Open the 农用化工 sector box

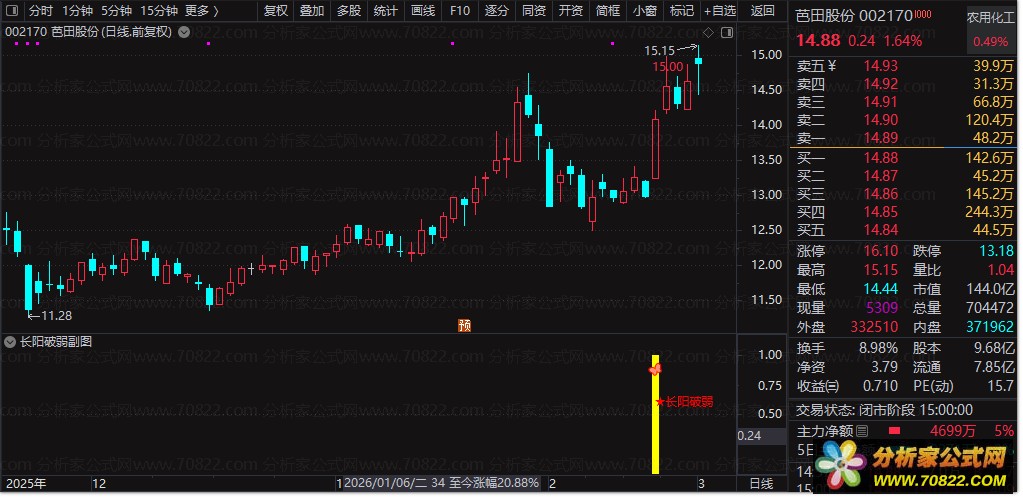click(990, 29)
